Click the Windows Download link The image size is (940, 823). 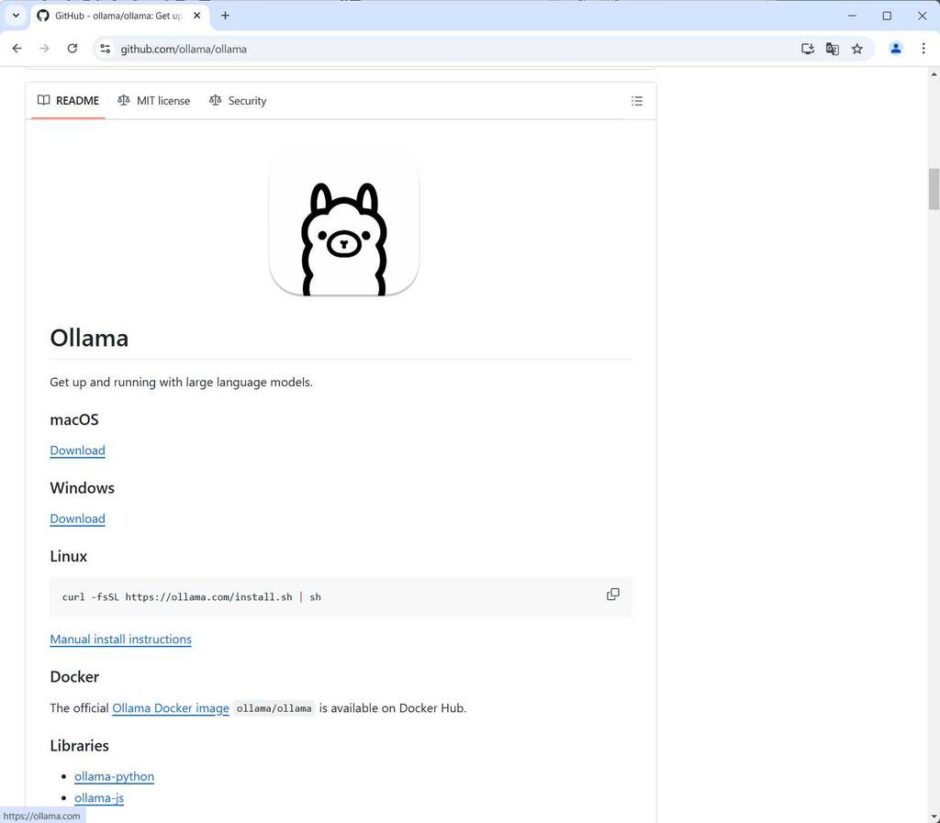click(x=77, y=519)
